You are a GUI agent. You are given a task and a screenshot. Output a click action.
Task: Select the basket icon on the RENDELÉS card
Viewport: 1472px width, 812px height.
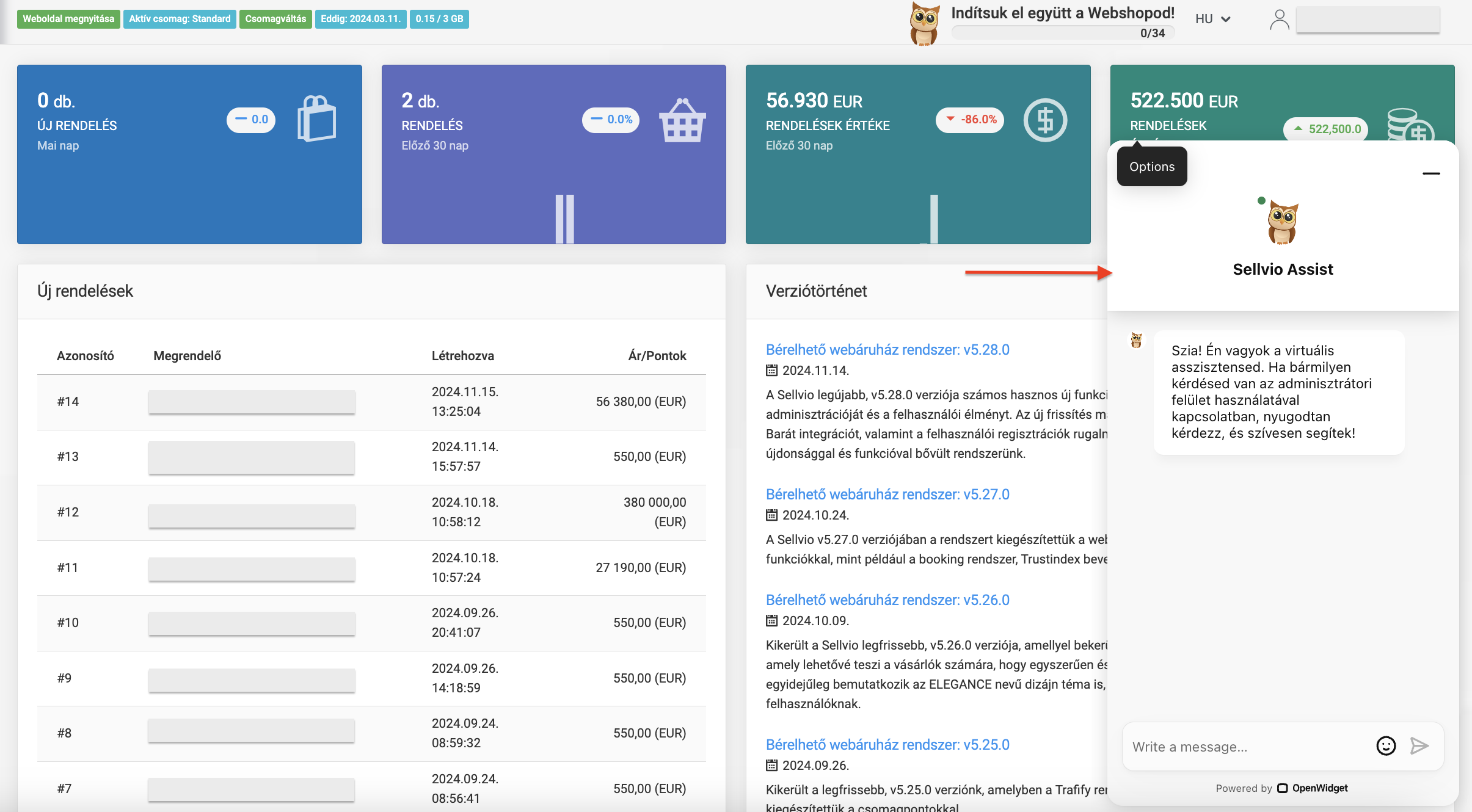[681, 121]
